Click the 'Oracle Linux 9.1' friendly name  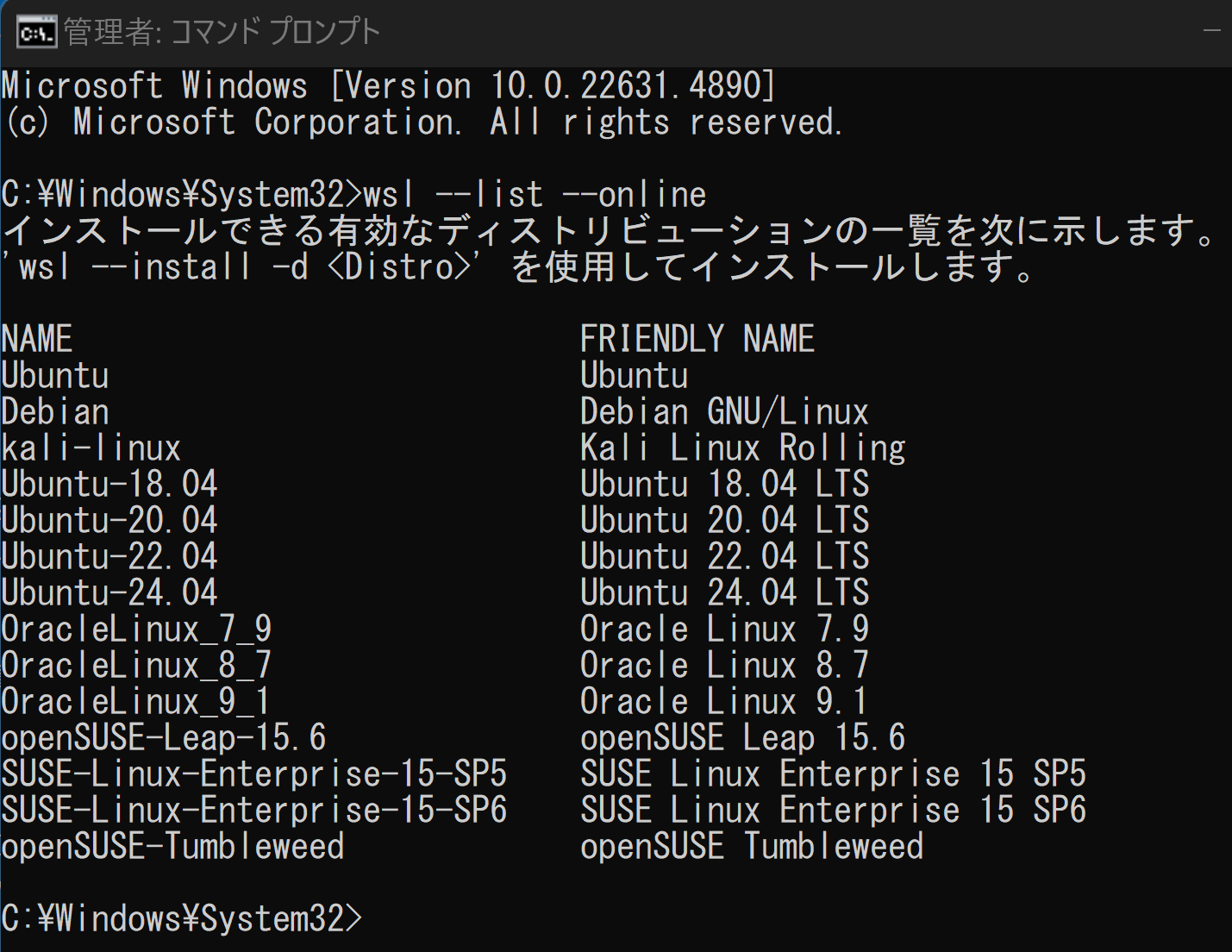(725, 701)
